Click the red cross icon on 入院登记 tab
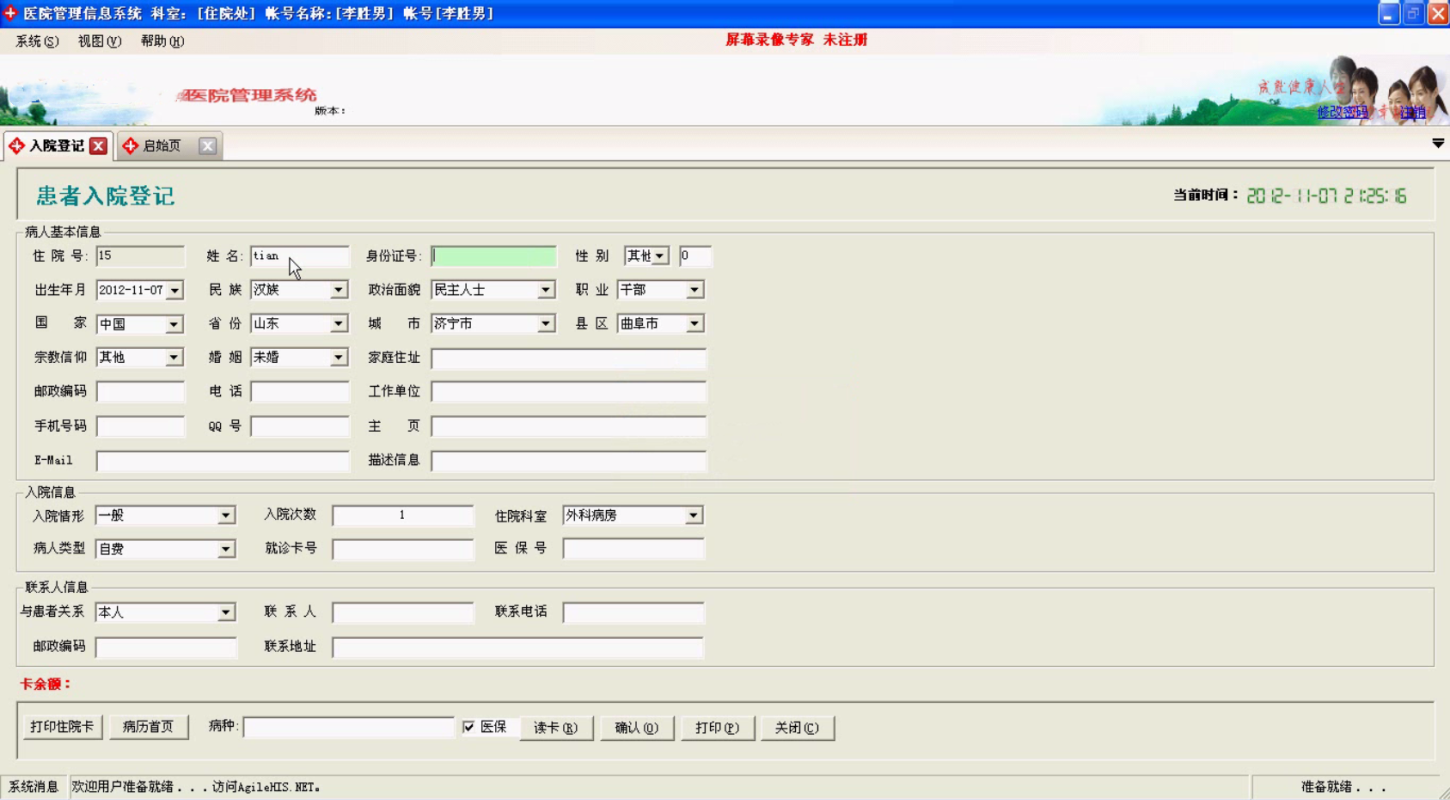This screenshot has width=1450, height=800. [16, 146]
